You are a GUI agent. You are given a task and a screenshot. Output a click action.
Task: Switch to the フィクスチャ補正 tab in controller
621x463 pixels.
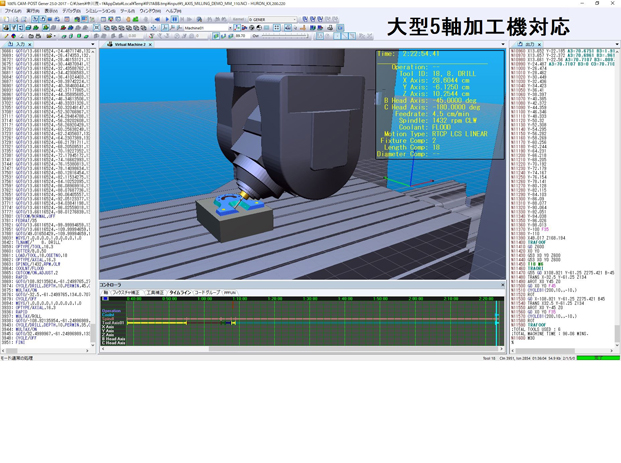click(x=126, y=292)
